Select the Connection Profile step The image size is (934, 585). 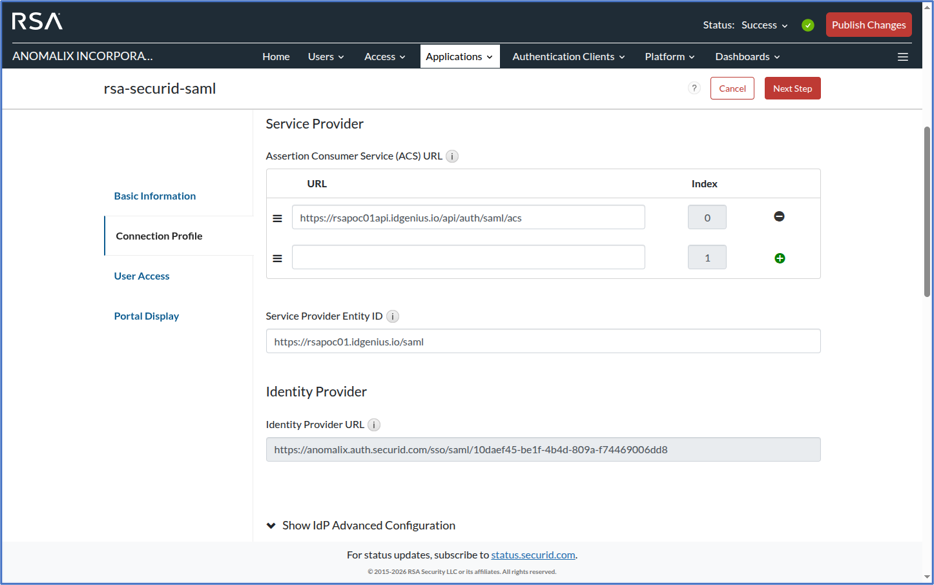coord(159,236)
